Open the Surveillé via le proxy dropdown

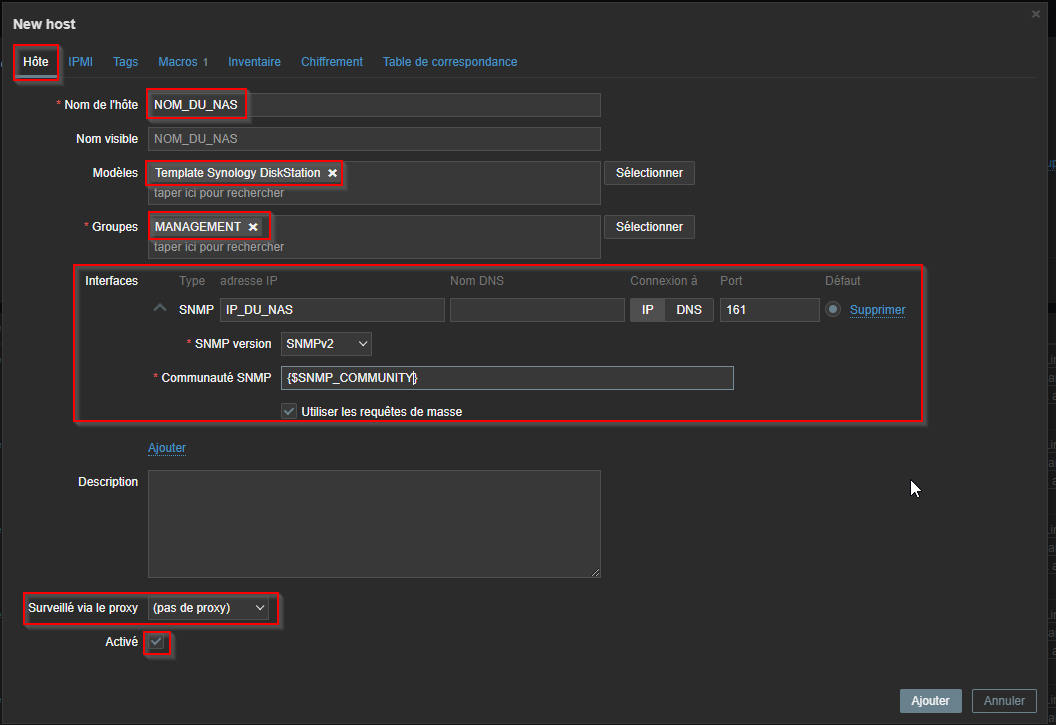(209, 608)
